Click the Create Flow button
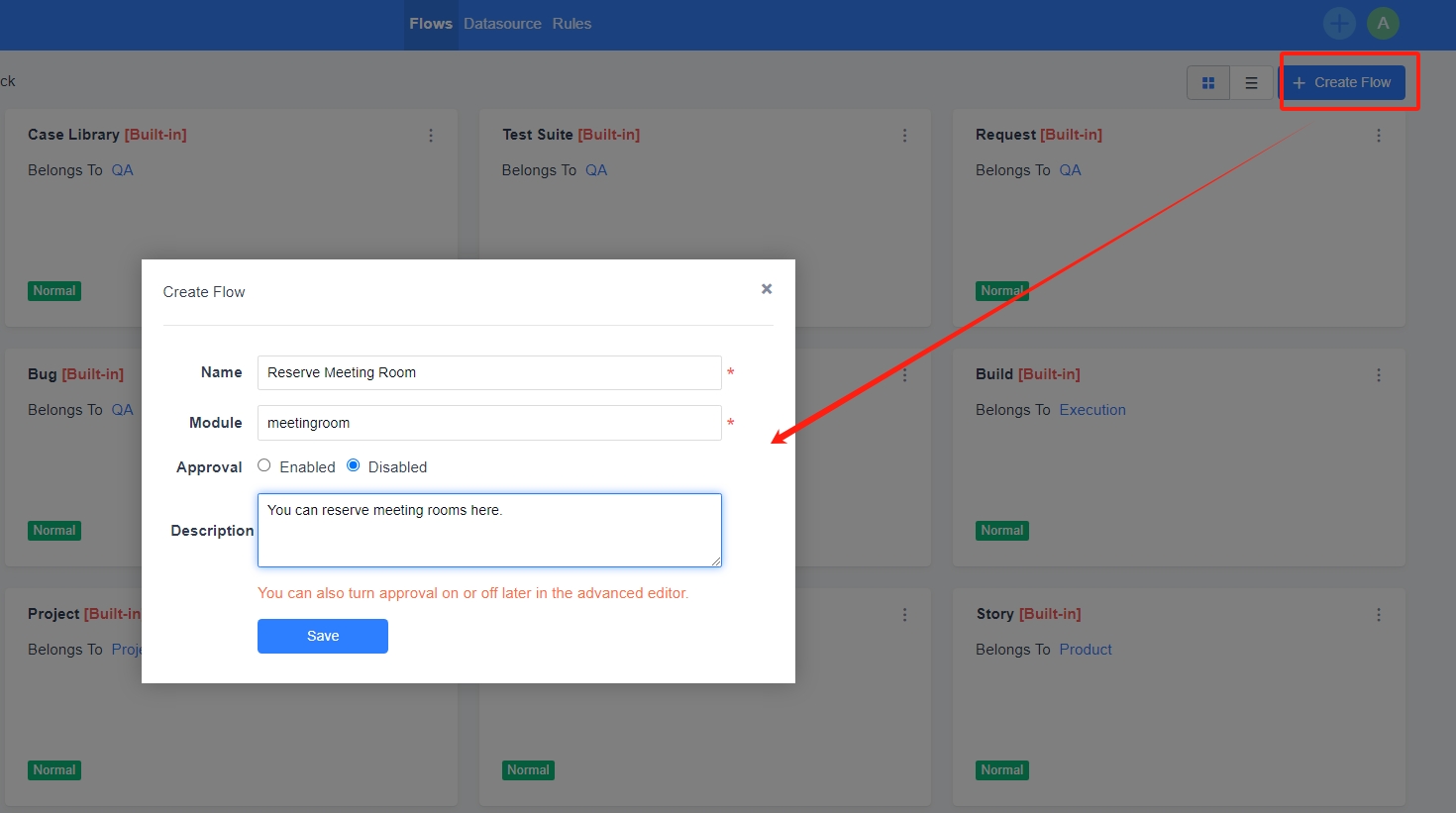Viewport: 1456px width, 813px height. click(x=1343, y=82)
